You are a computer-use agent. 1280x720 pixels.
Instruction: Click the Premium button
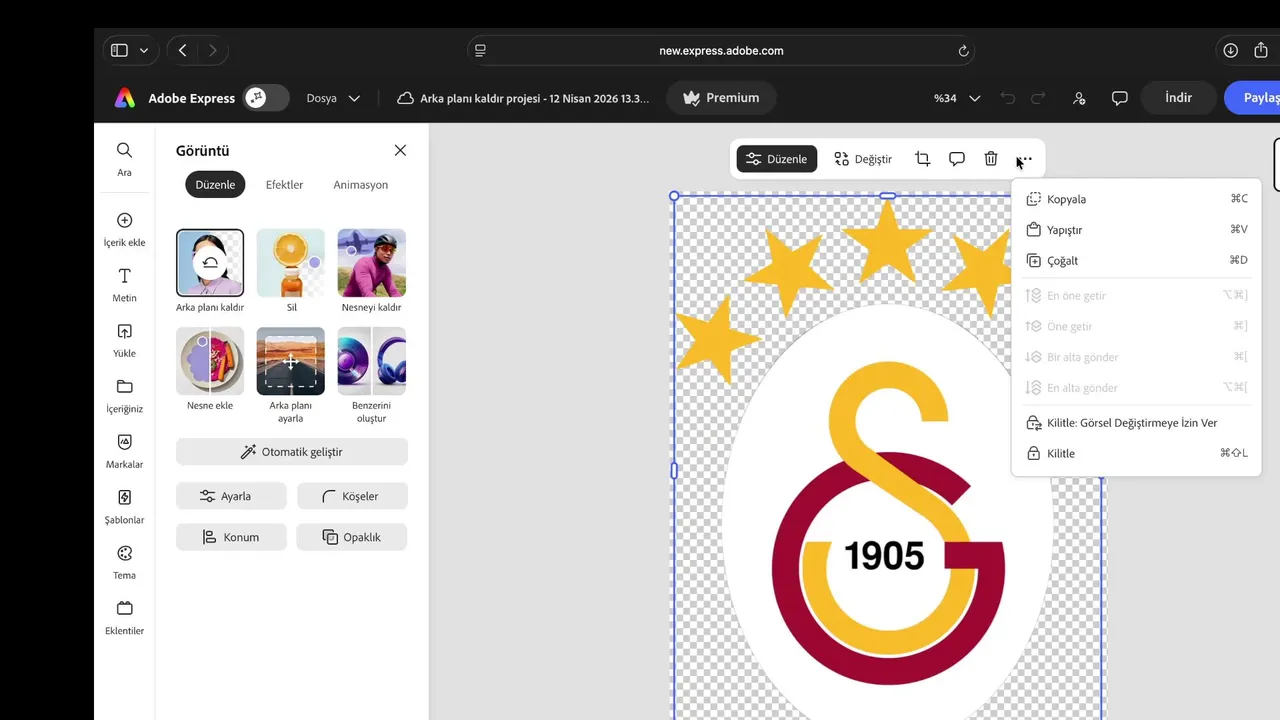pyautogui.click(x=721, y=98)
